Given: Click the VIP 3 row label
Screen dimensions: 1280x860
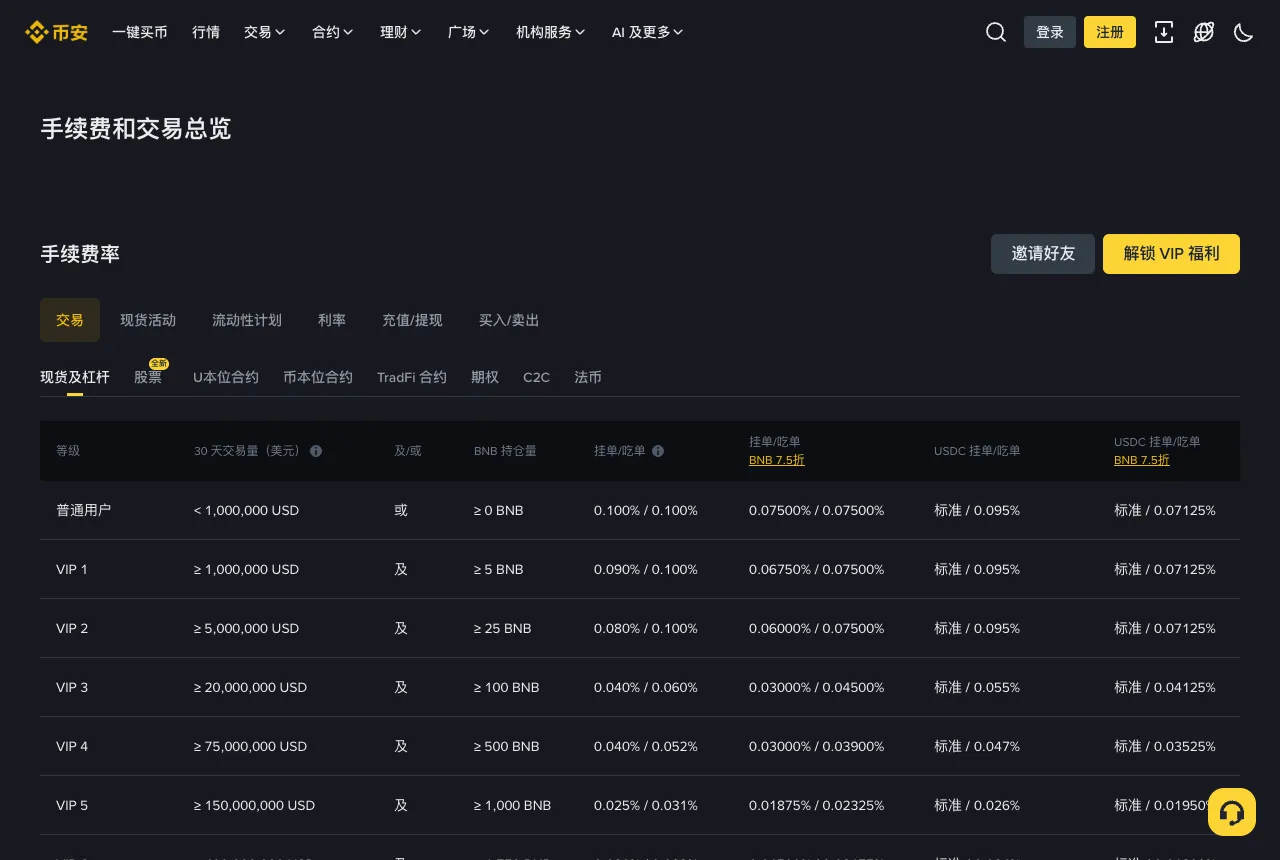Looking at the screenshot, I should [72, 687].
